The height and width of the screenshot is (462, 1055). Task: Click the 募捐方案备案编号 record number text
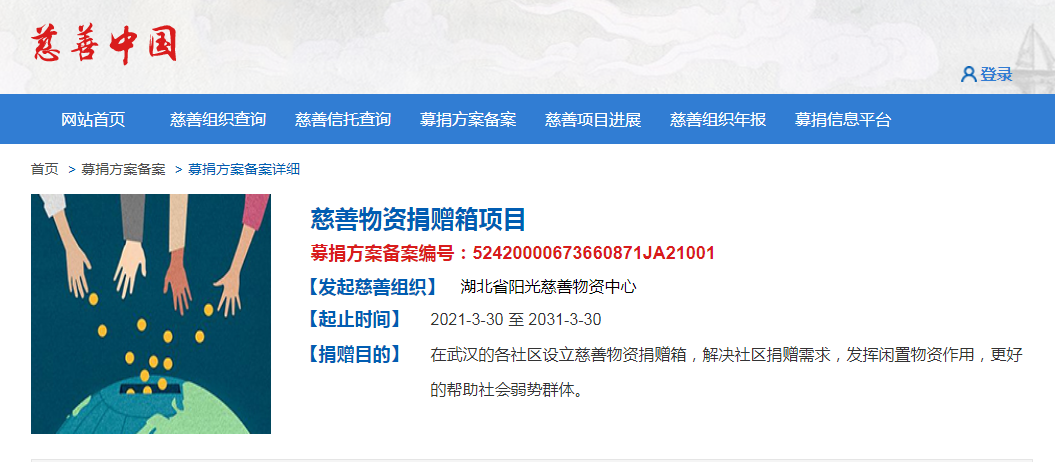coord(512,253)
